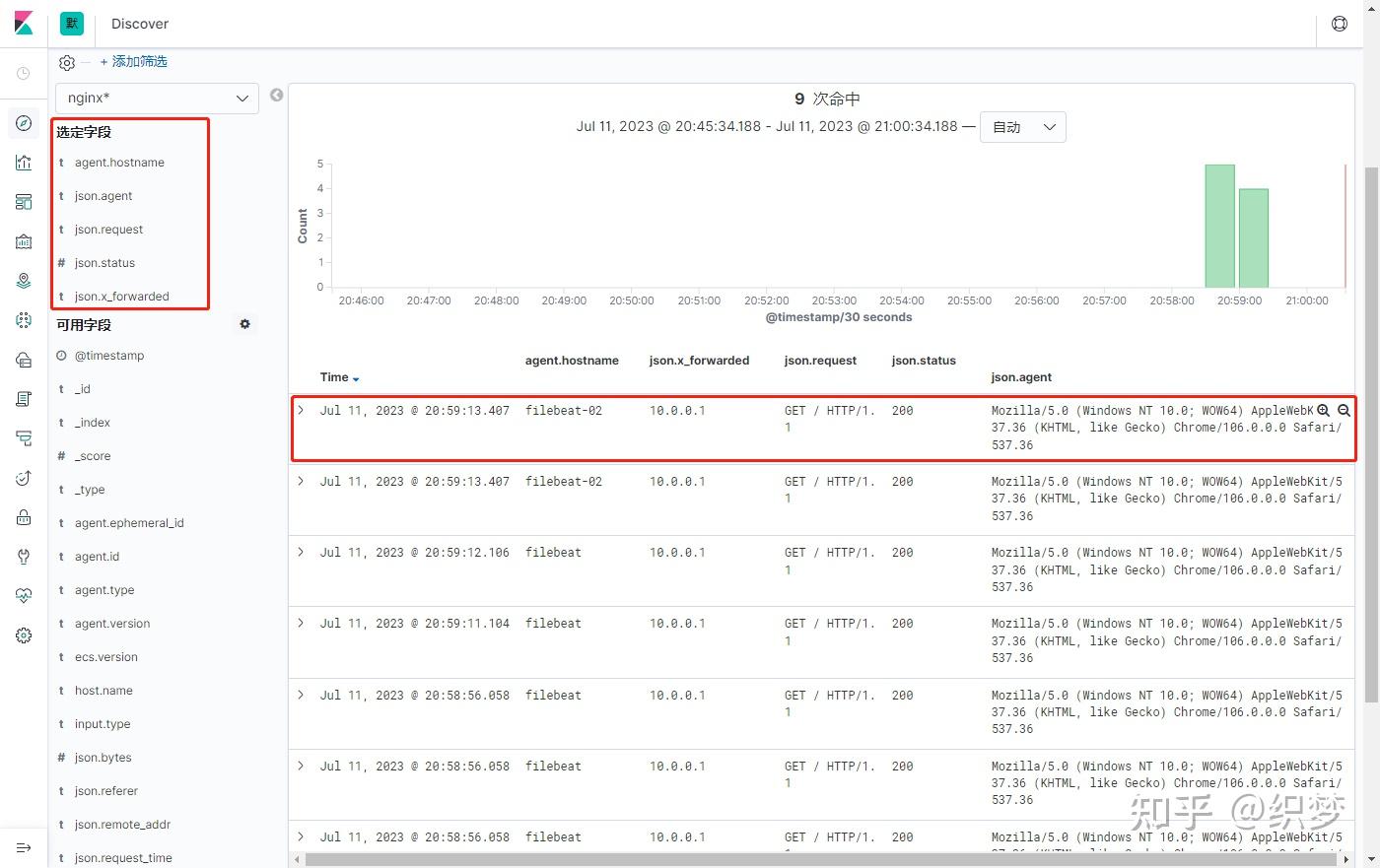Click the Kibana logo

click(x=24, y=24)
